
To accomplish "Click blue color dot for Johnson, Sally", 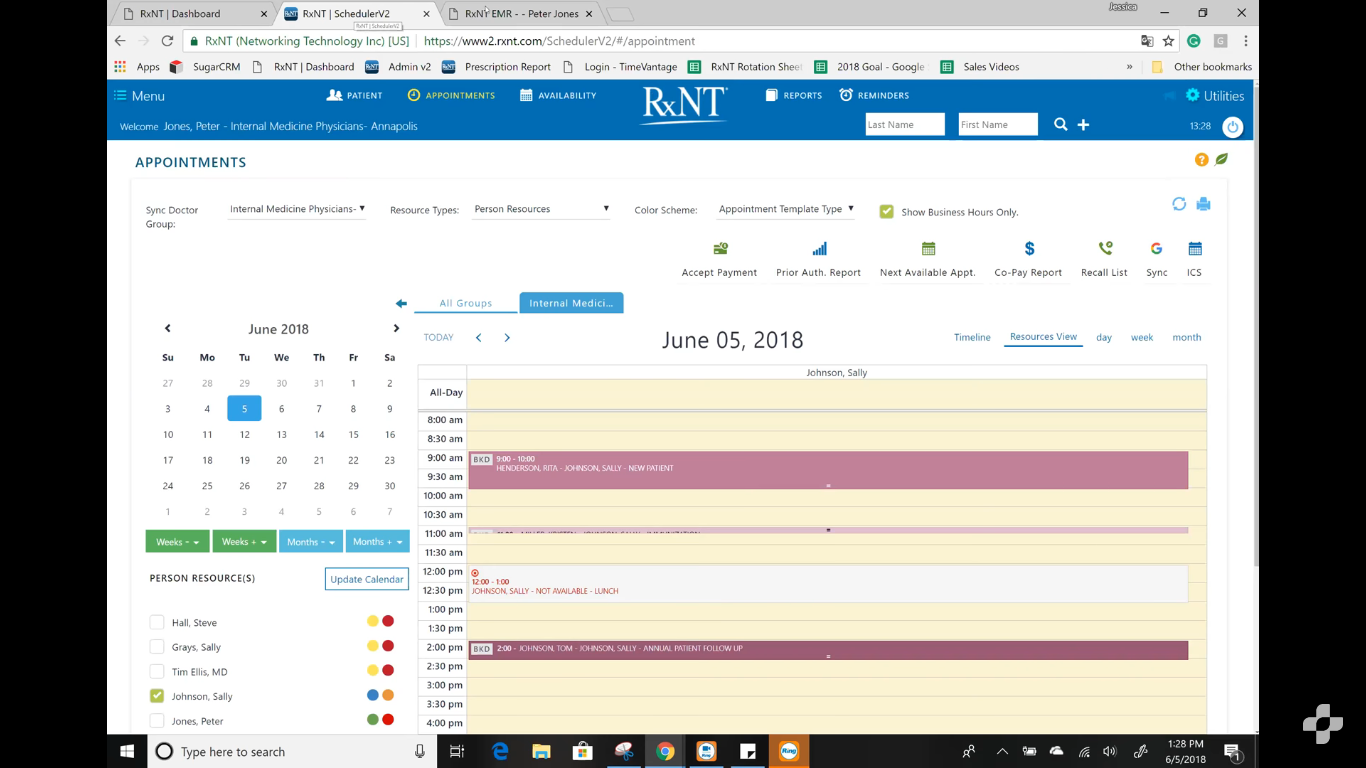I will pyautogui.click(x=373, y=695).
